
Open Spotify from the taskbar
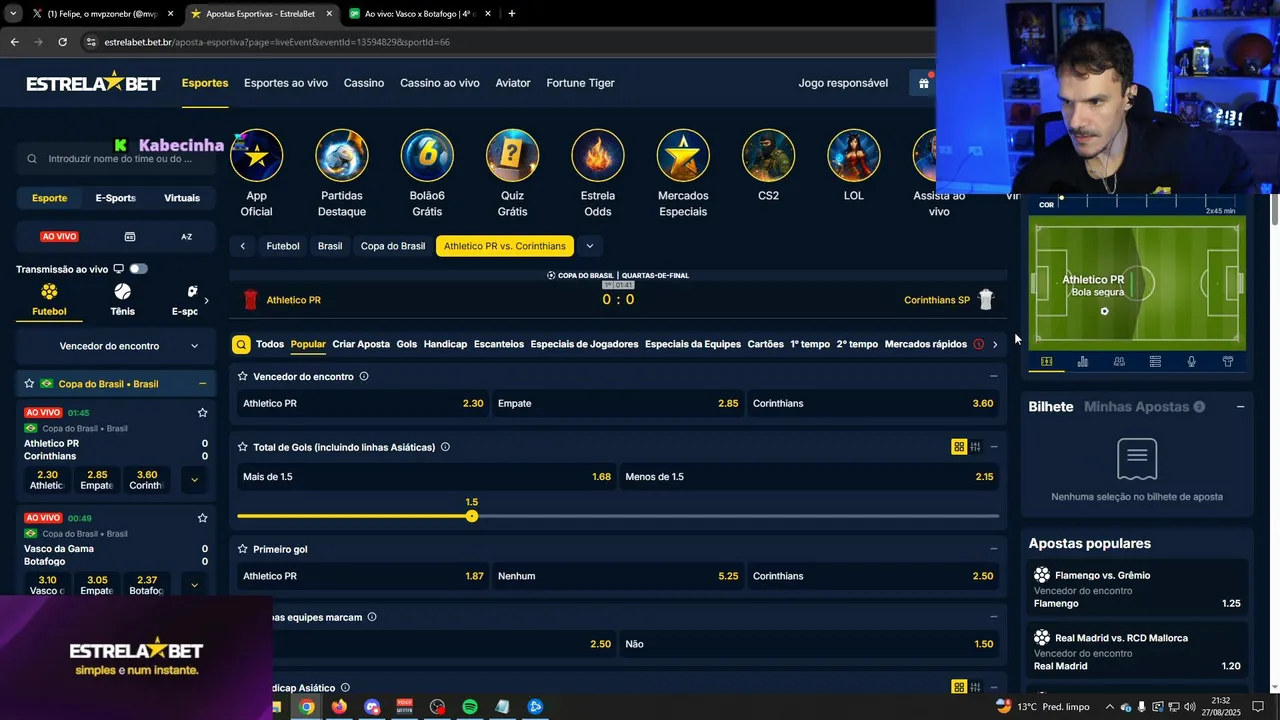[470, 707]
